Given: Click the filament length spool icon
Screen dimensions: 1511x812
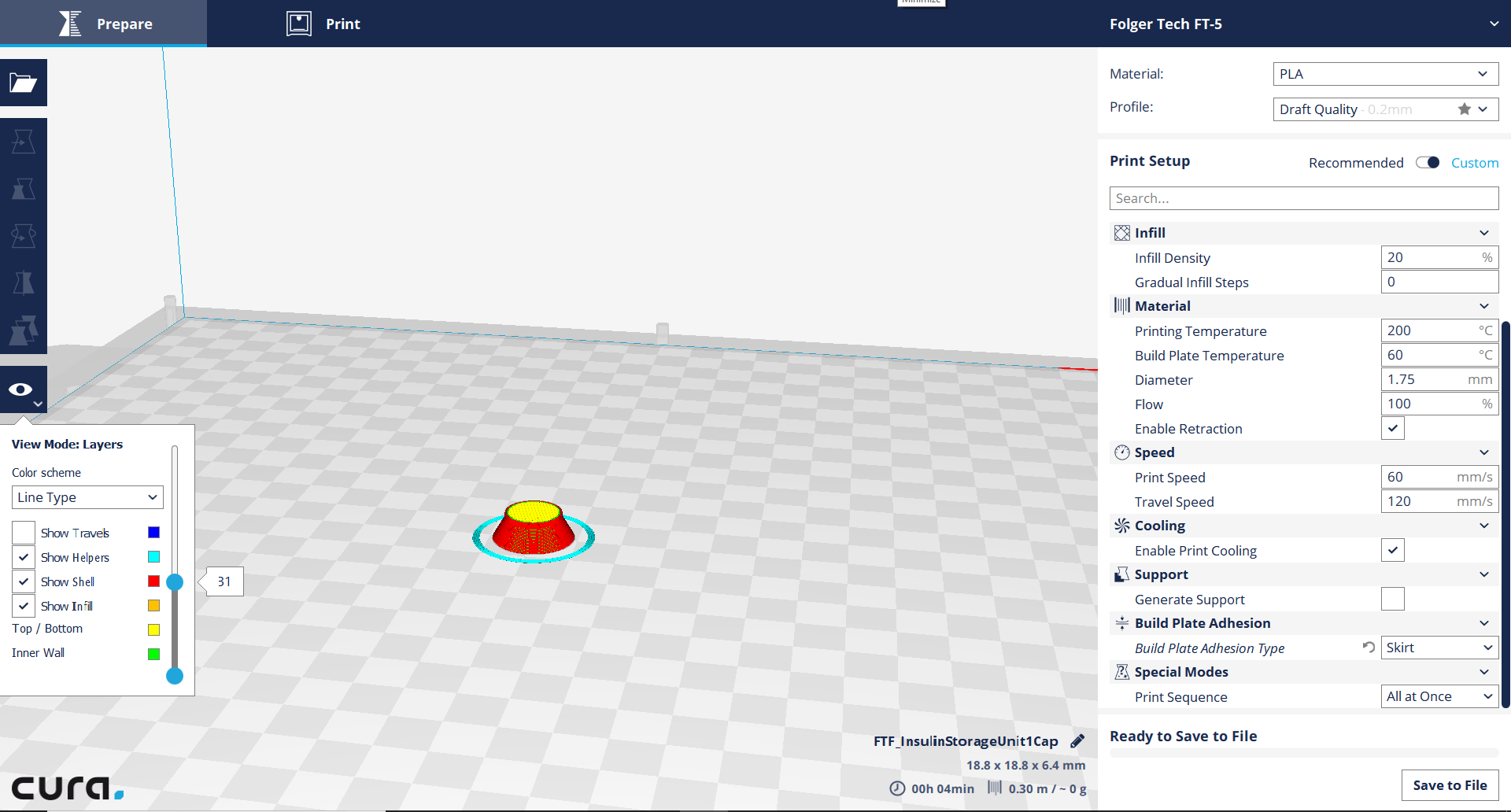Looking at the screenshot, I should click(x=995, y=788).
